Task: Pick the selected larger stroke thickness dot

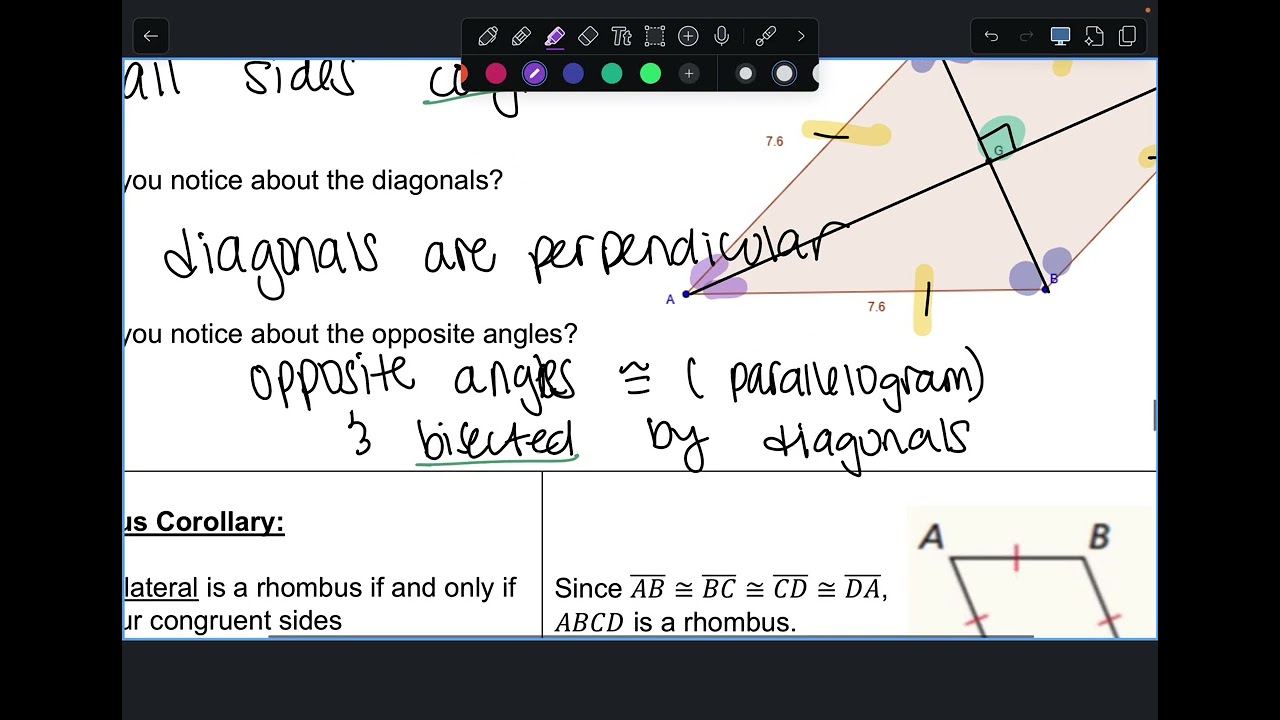Action: (x=784, y=73)
